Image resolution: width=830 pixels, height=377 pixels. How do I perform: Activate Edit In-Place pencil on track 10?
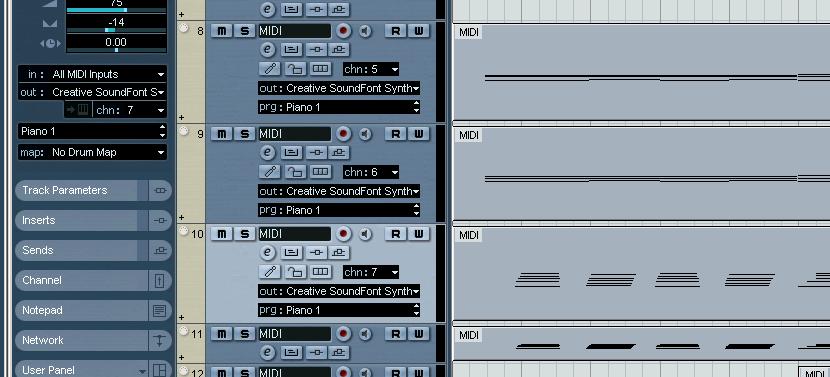(x=270, y=272)
